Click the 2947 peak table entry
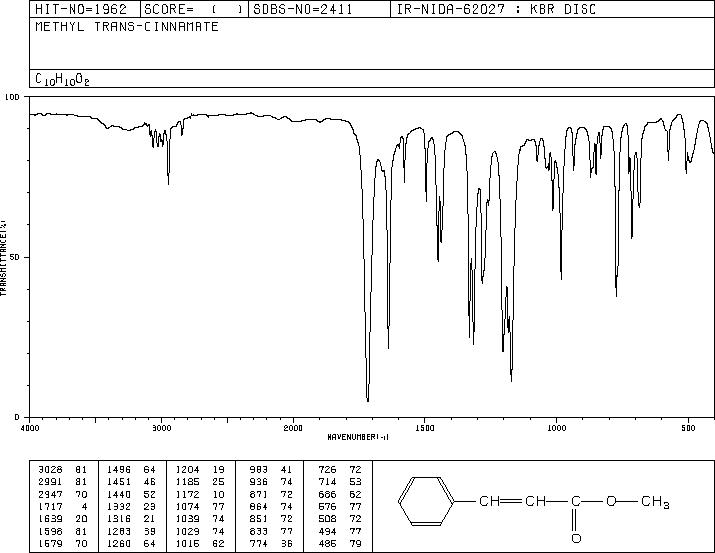715x553 pixels. (x=62, y=494)
